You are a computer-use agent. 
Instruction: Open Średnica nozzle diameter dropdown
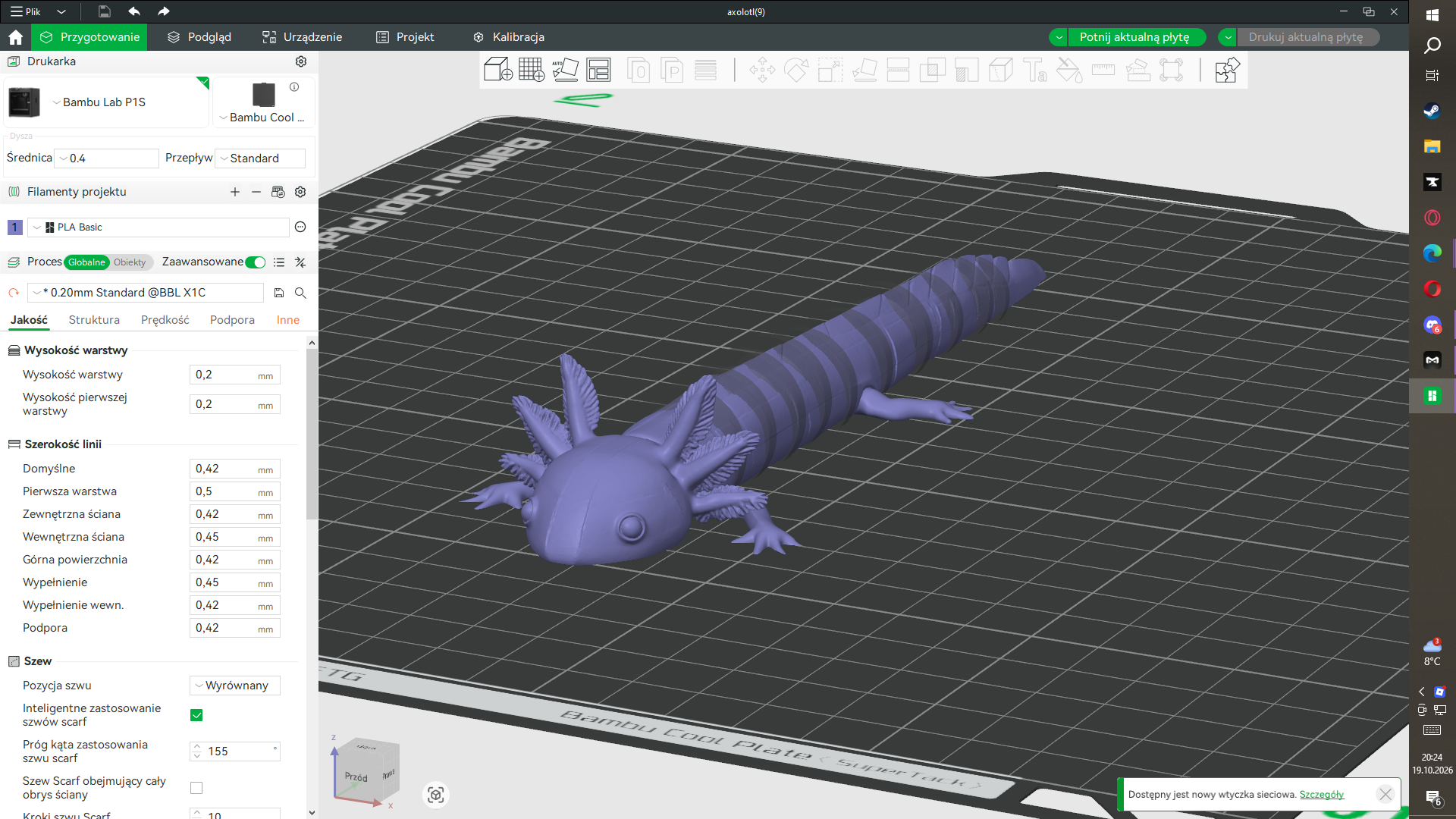(x=108, y=158)
